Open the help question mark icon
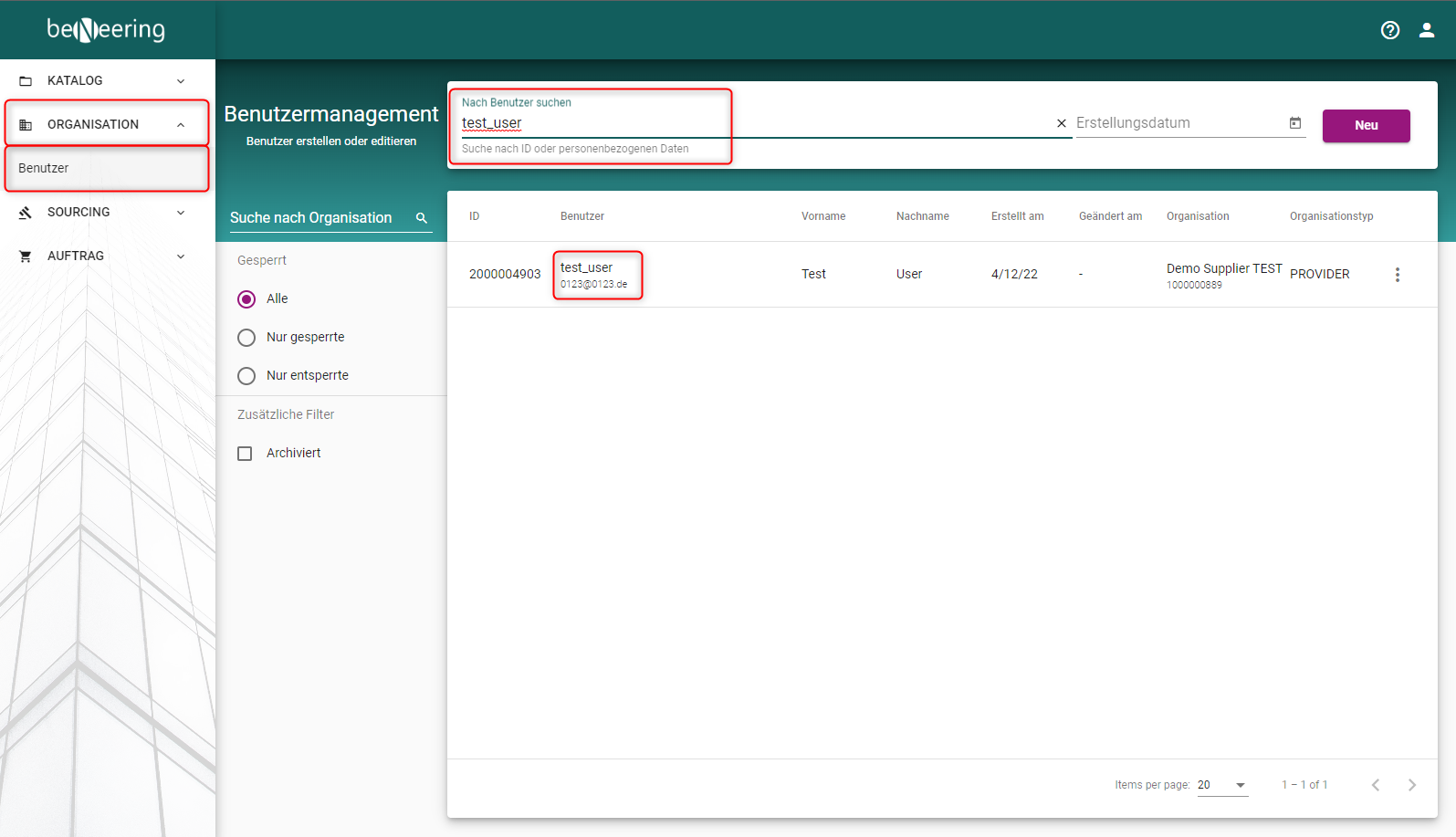This screenshot has width=1456, height=837. pyautogui.click(x=1389, y=30)
